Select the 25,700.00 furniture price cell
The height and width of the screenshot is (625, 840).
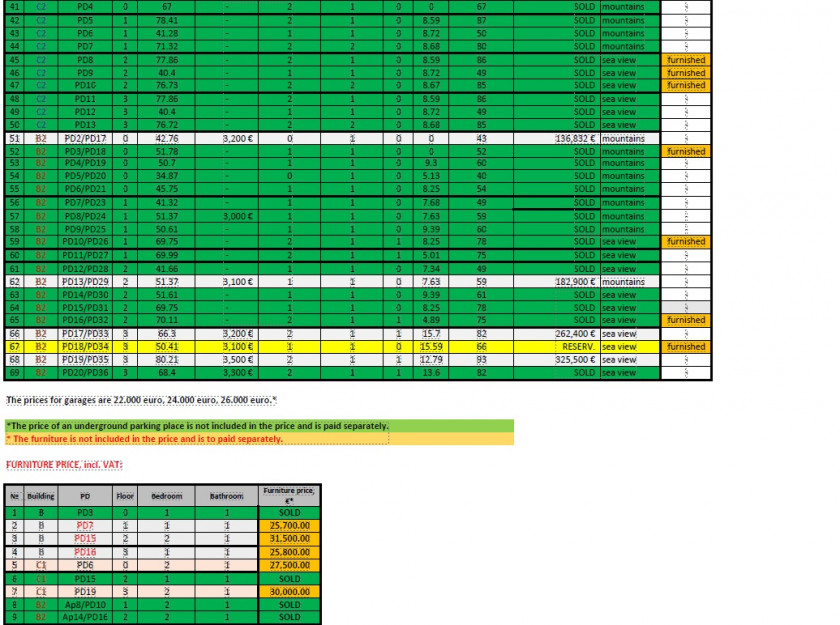point(289,525)
